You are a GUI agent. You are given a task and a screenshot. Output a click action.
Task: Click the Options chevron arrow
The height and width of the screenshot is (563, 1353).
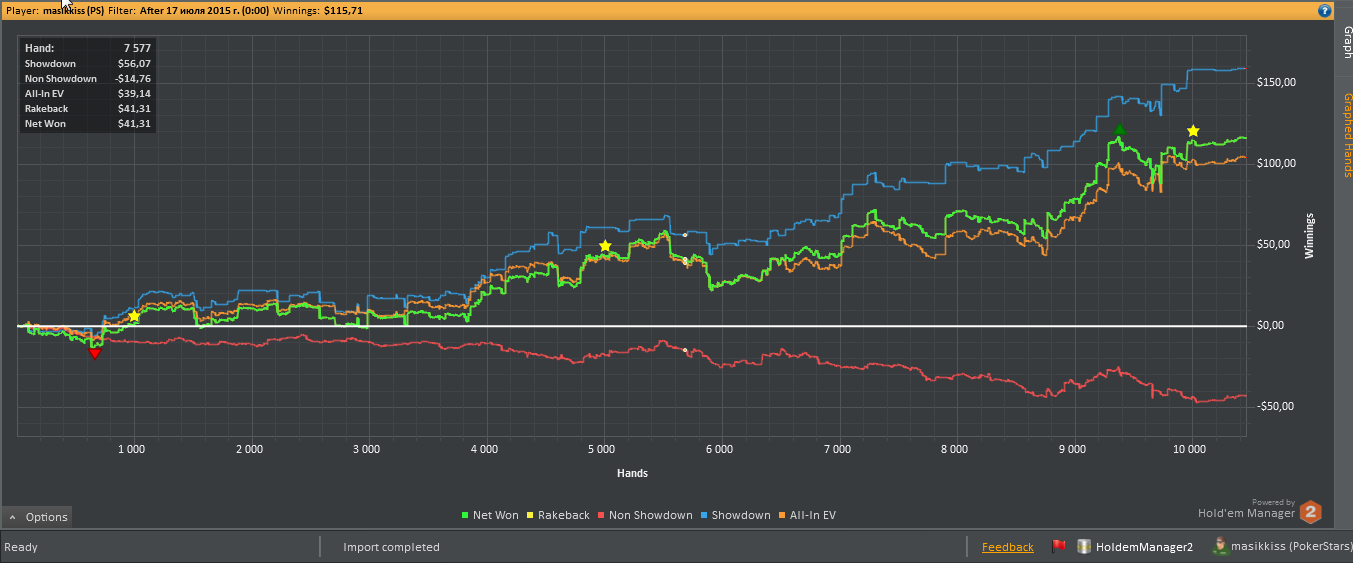click(x=13, y=518)
